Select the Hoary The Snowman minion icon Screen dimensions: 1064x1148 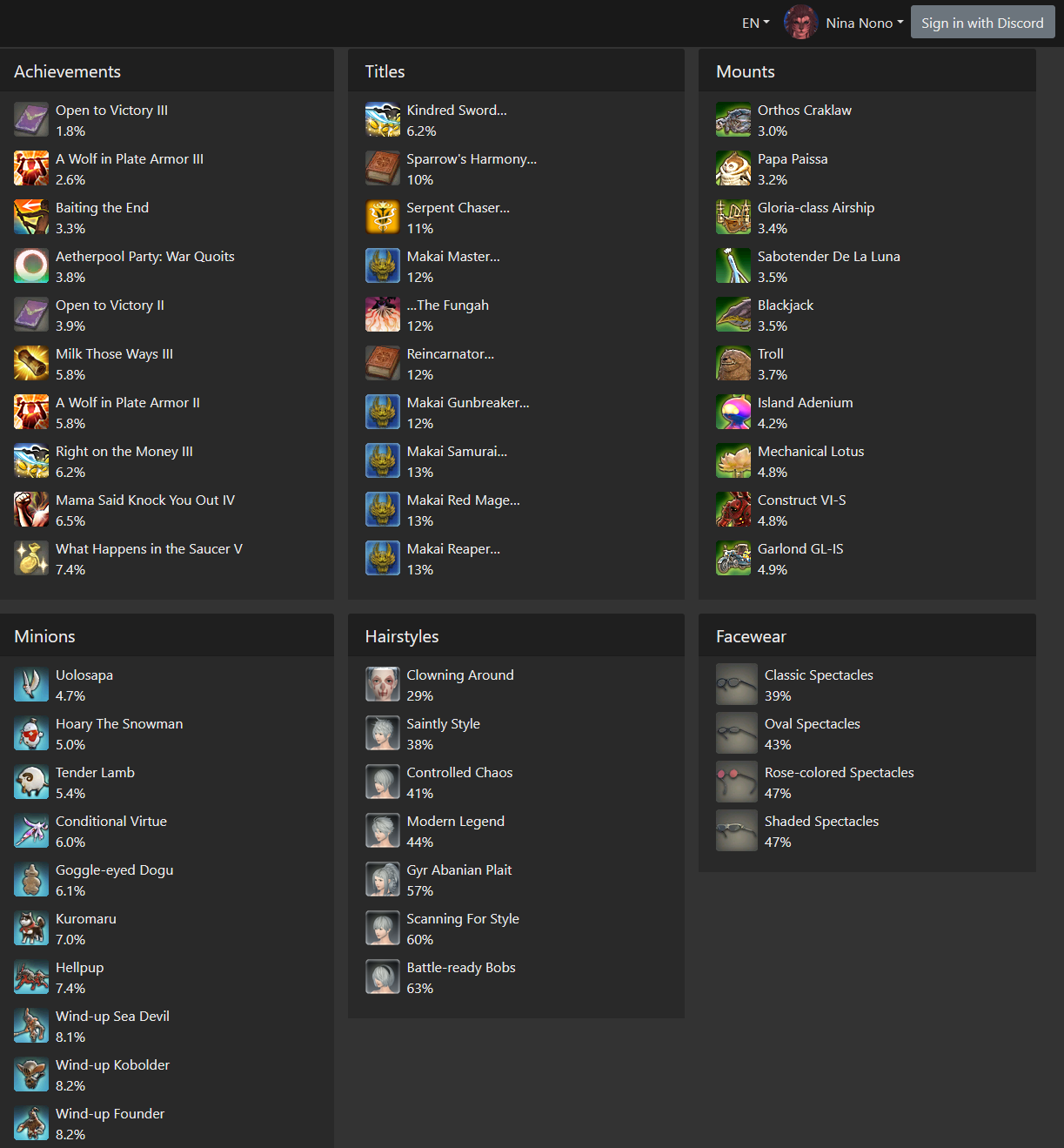31,734
